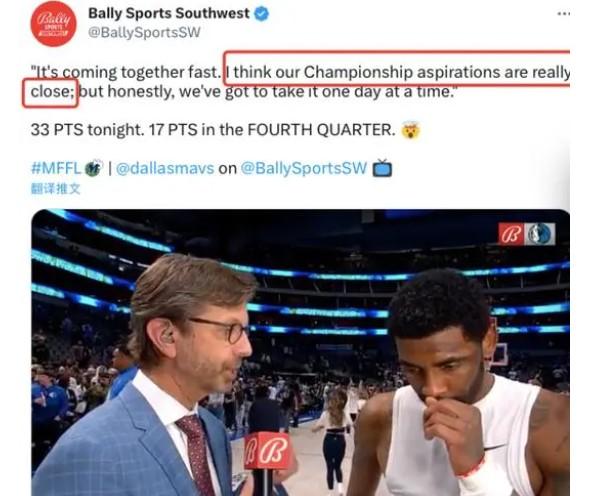Click the Bally logo in video corner

coord(512,234)
